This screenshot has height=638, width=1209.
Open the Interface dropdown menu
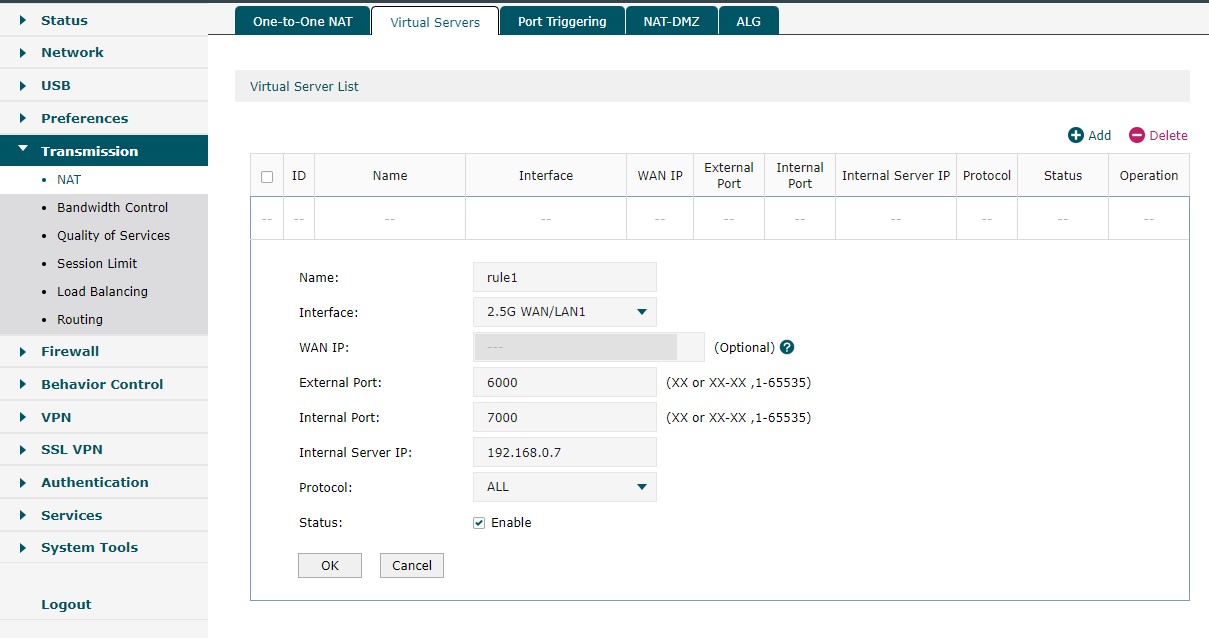pos(564,312)
